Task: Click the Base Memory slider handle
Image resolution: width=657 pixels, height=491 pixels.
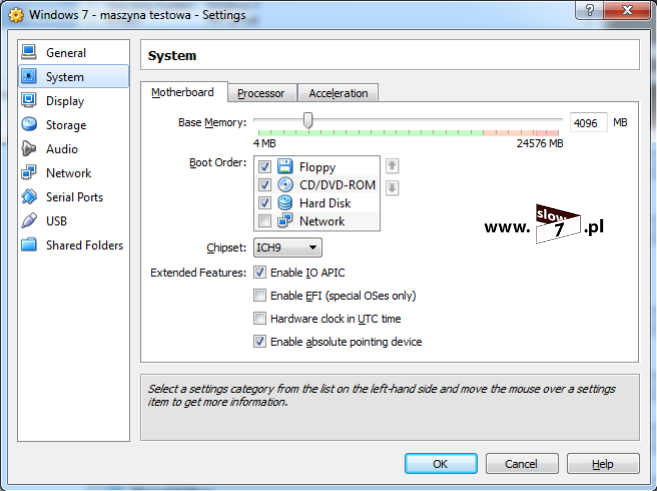Action: click(308, 120)
